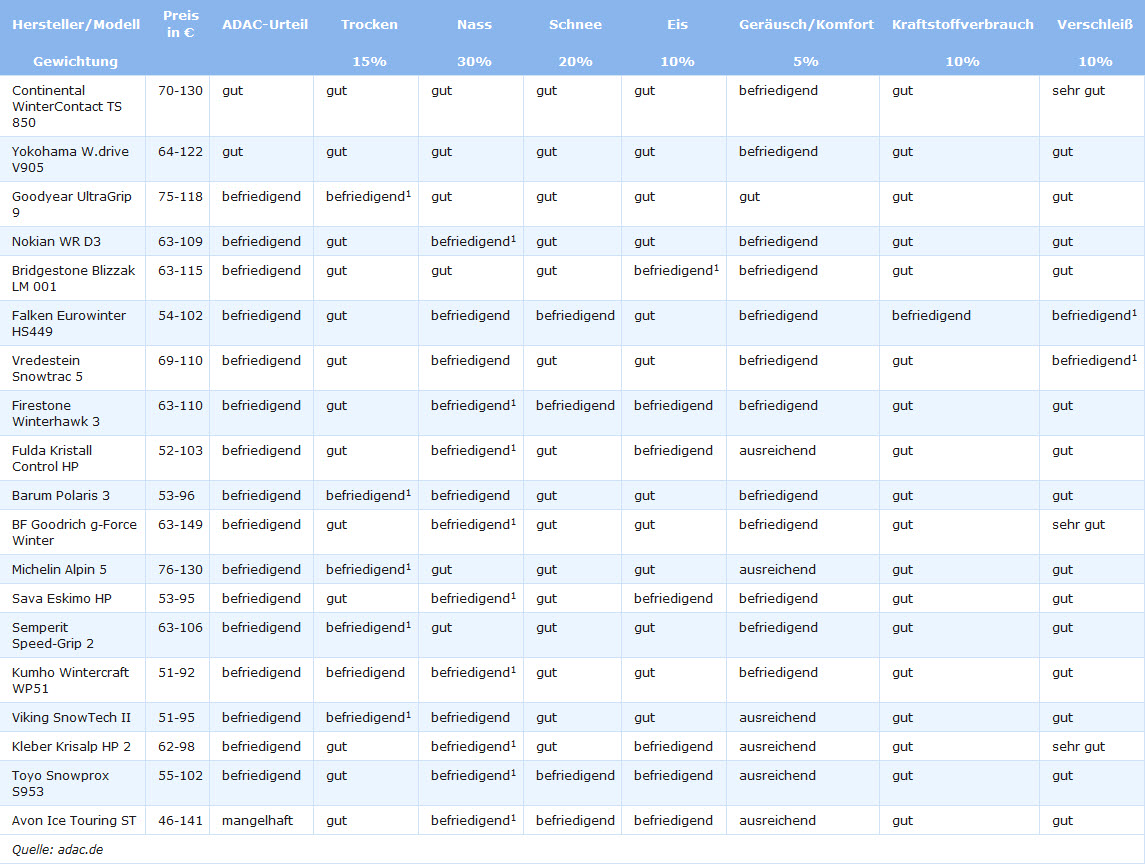Viewport: 1145px width, 864px height.
Task: Click Toyo Snowprox 'befriedigend' Schnee rating
Action: click(x=575, y=775)
